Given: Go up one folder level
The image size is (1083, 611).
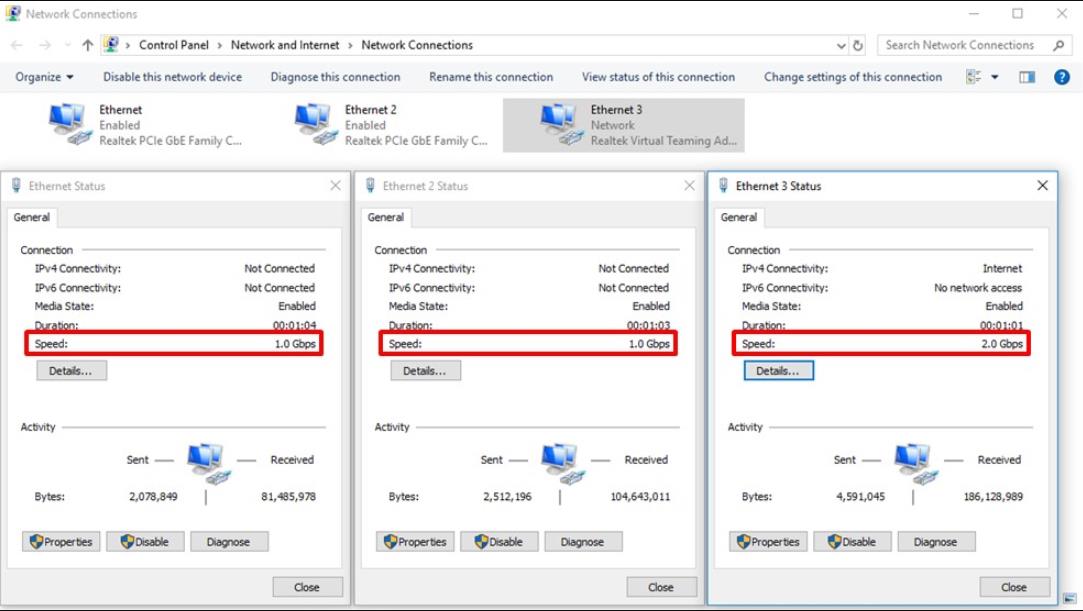Looking at the screenshot, I should 87,45.
